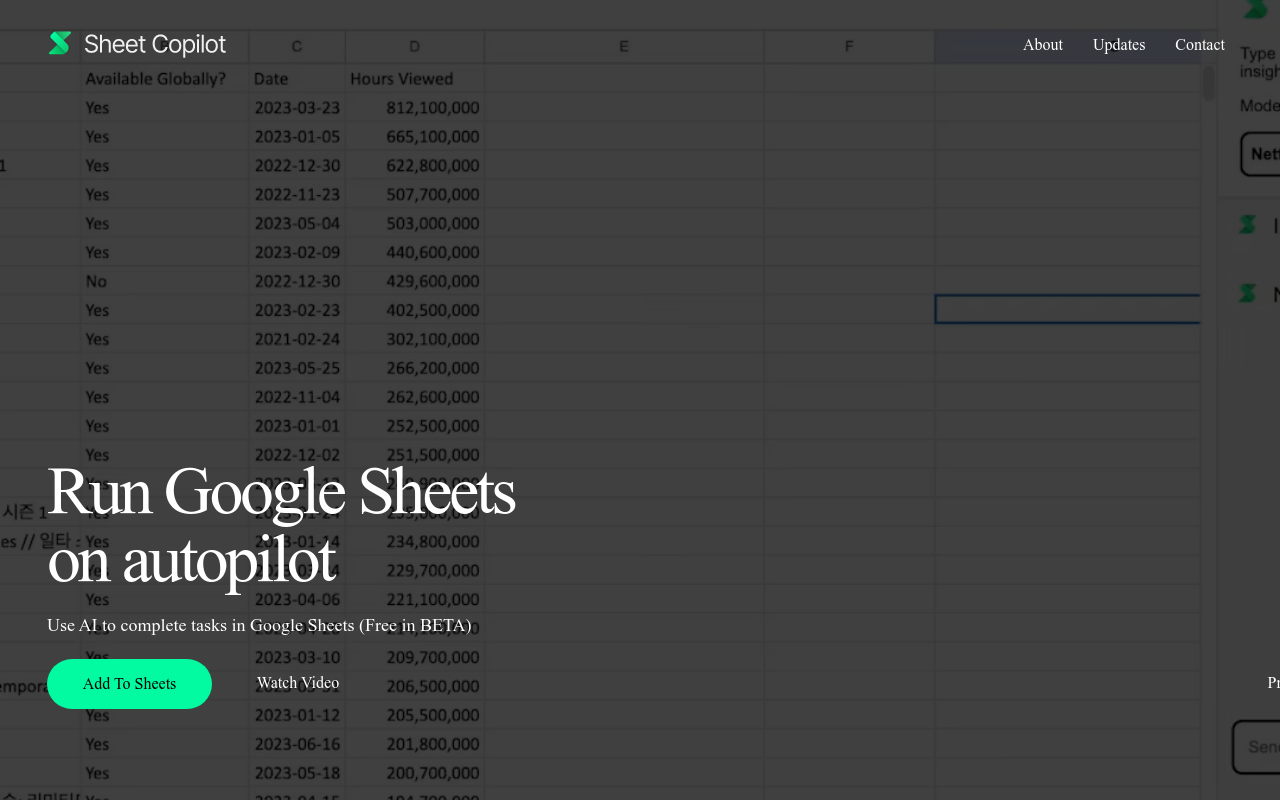Click the Sheet Copilot brand name
This screenshot has height=800, width=1280.
(x=155, y=44)
